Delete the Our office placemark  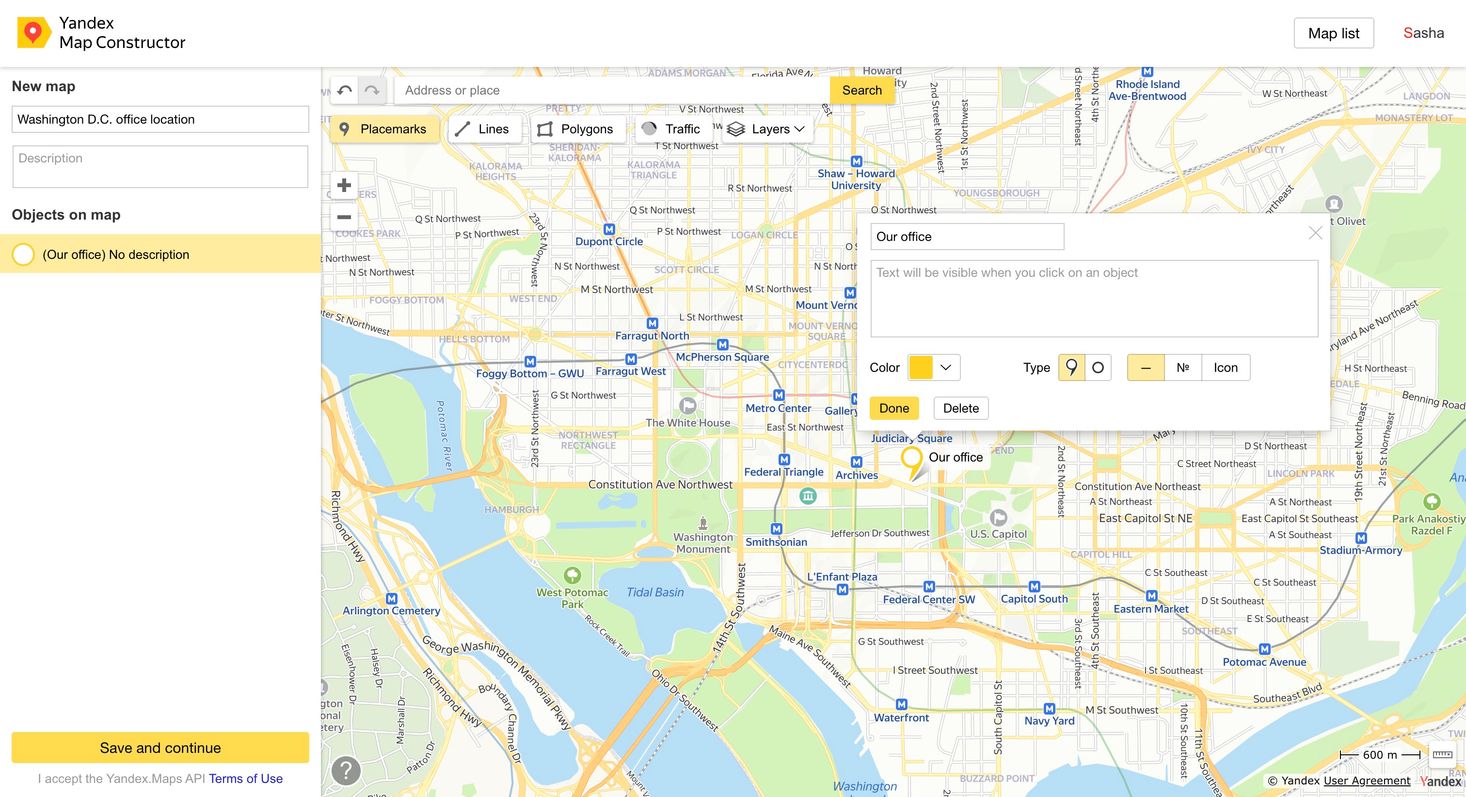[961, 408]
